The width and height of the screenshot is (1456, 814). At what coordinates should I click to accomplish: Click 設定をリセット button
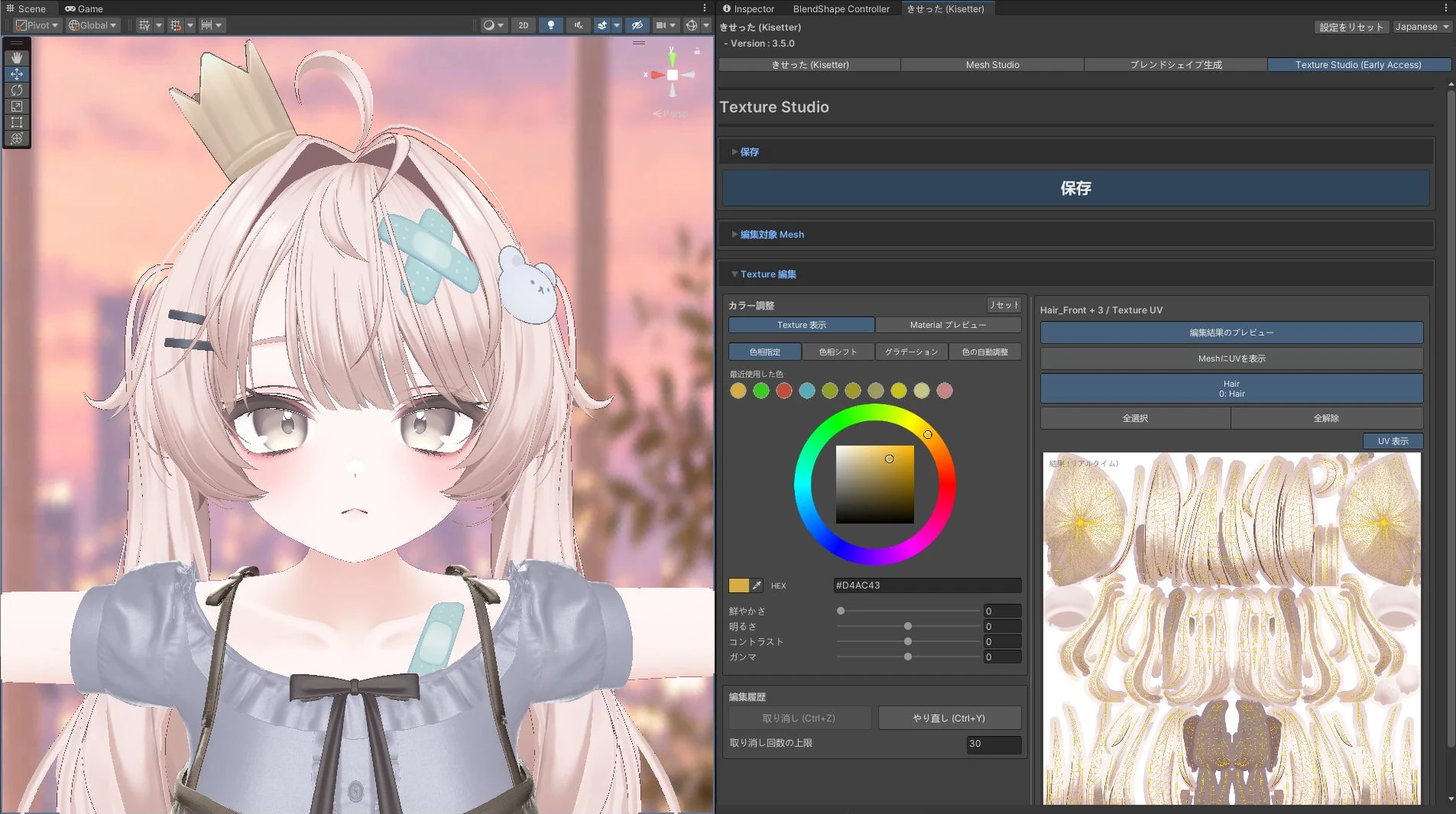1351,27
